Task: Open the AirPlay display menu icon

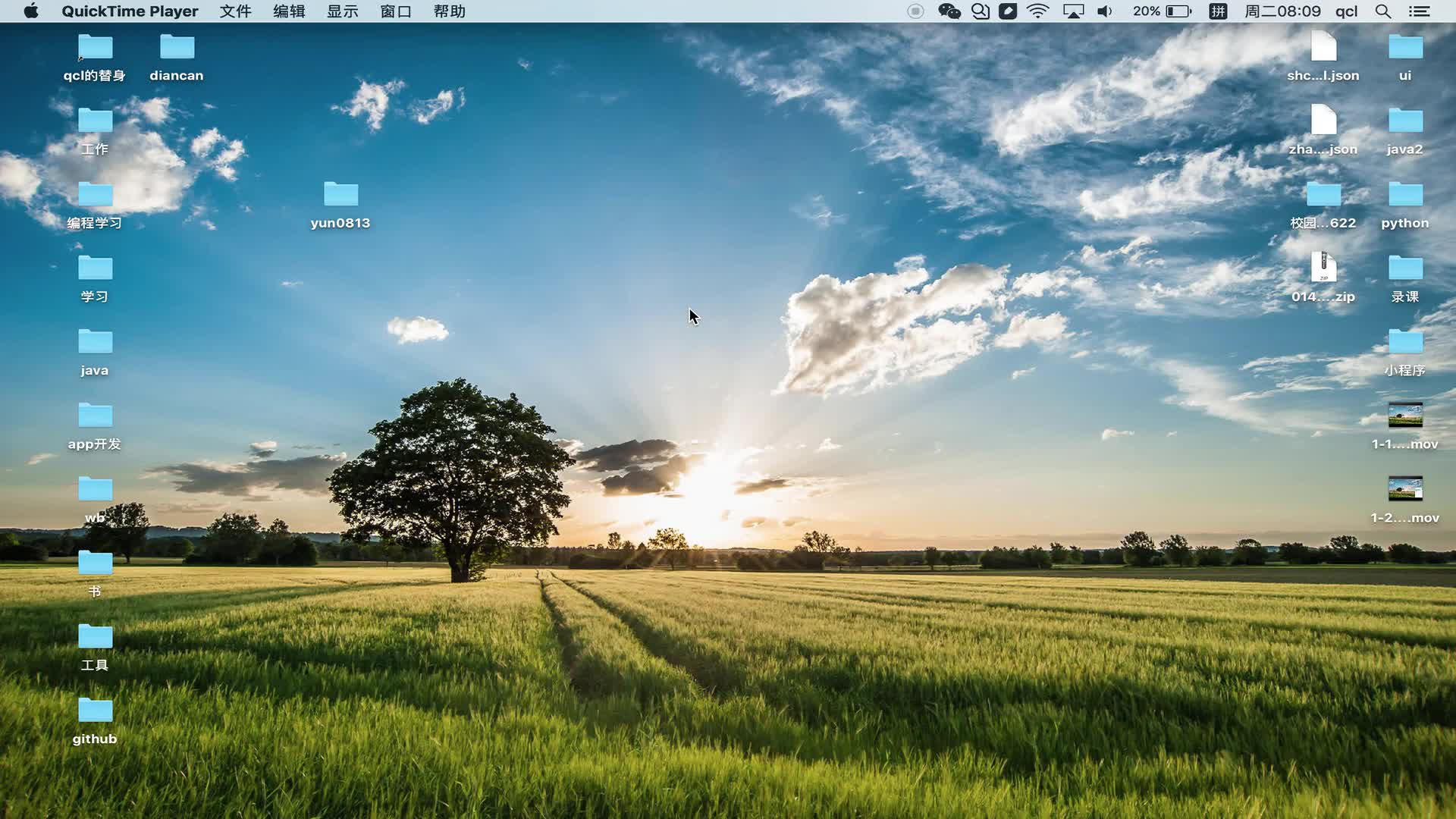Action: click(1073, 11)
